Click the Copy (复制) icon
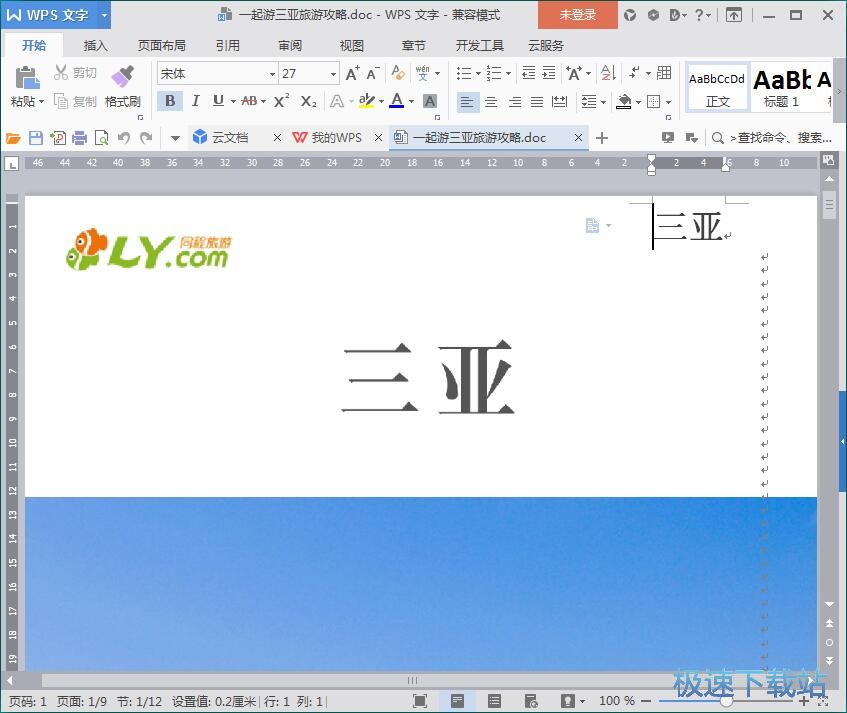 click(x=60, y=101)
